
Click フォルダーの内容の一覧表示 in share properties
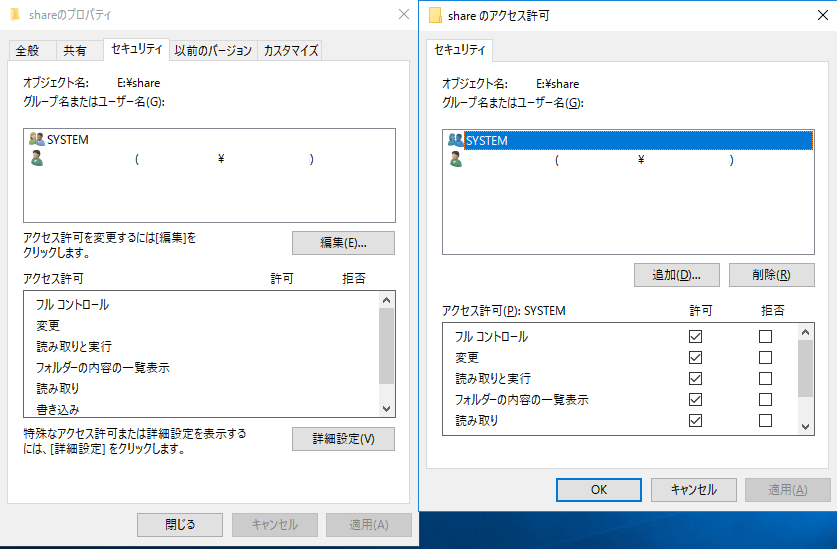pyautogui.click(x=202, y=367)
